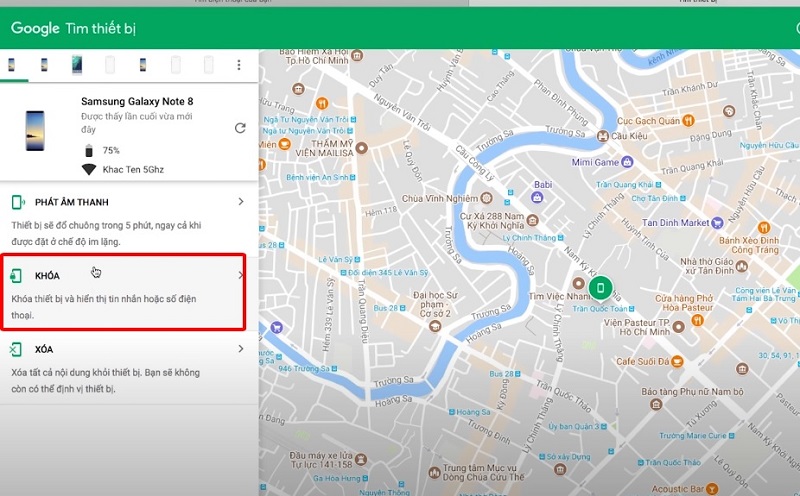
Task: Switch to the first device tab with green underline
Action: click(x=12, y=65)
